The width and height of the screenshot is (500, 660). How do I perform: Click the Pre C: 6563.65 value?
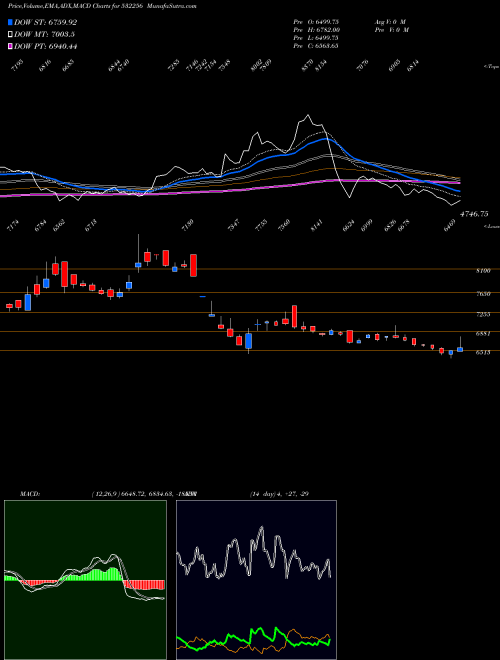coord(316,45)
